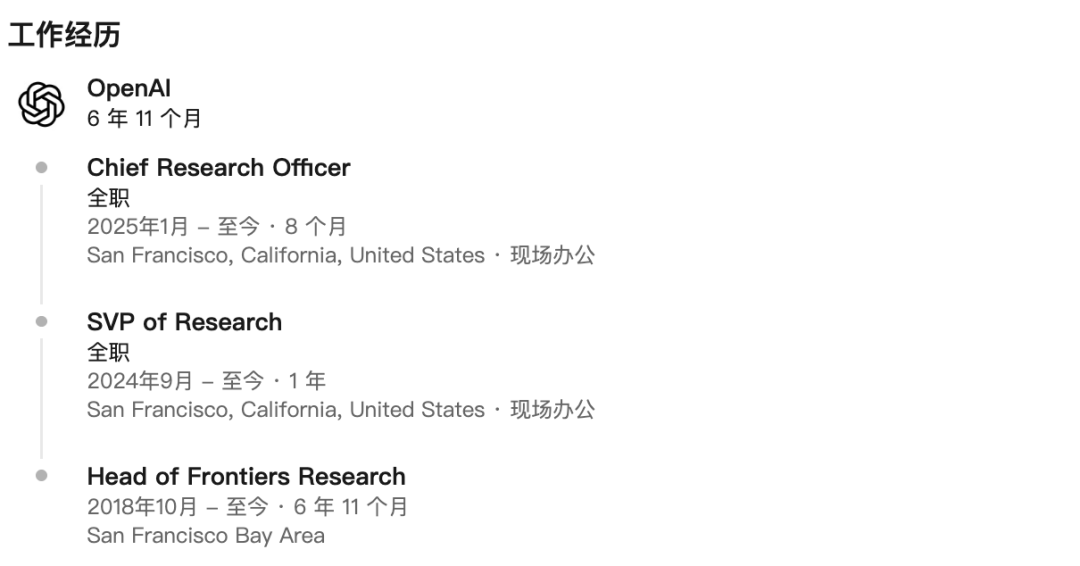The image size is (1080, 566).
Task: Click timeline line below SVP of Research dot
Action: (x=41, y=399)
